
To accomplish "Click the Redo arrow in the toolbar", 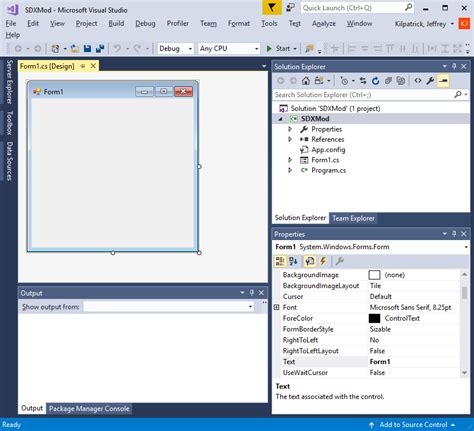I will coord(137,49).
